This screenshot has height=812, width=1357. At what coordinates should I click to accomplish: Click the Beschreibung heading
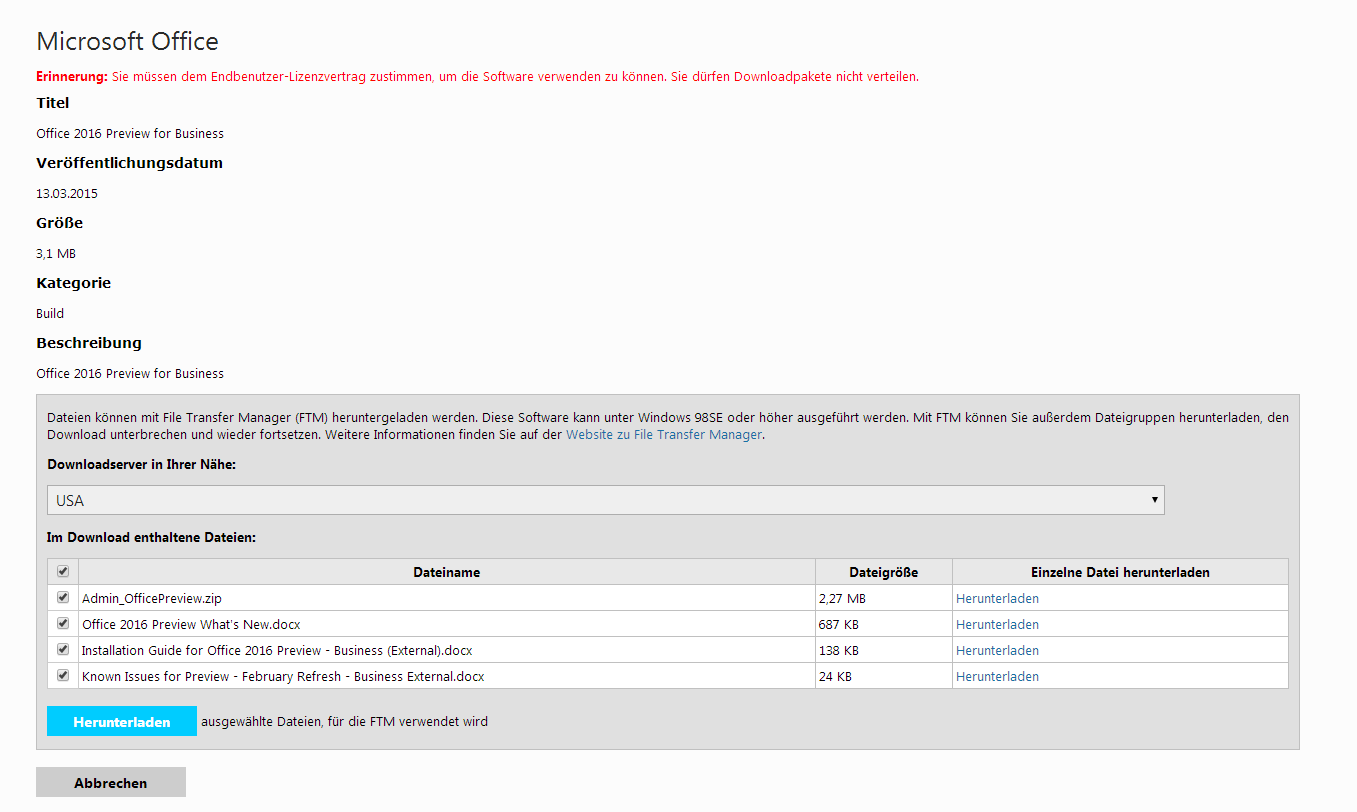89,343
